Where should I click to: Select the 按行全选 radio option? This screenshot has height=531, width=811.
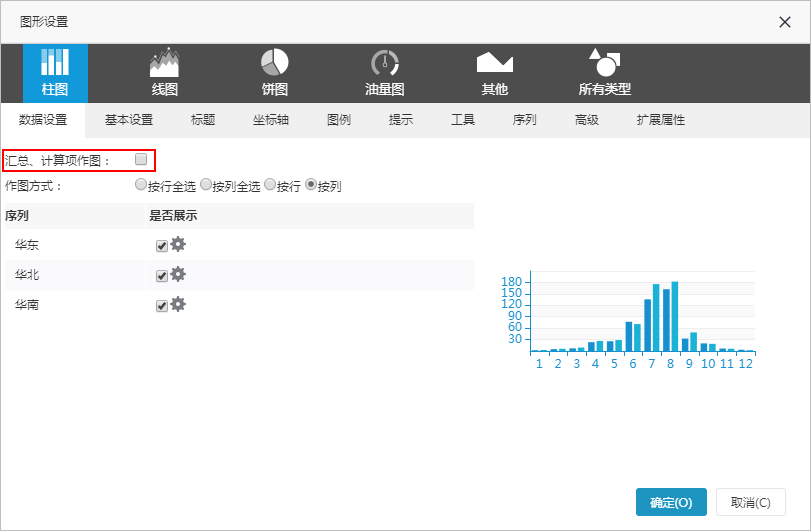[x=140, y=184]
